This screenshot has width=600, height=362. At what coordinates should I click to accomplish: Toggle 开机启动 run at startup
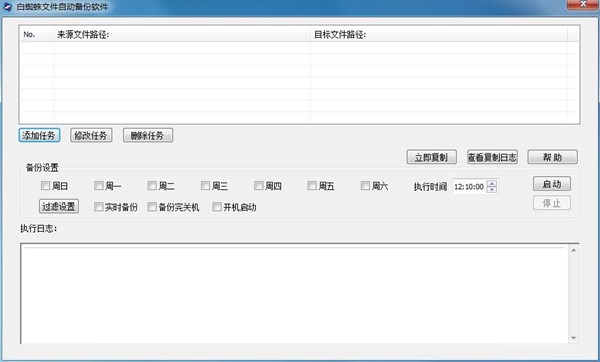[x=217, y=207]
